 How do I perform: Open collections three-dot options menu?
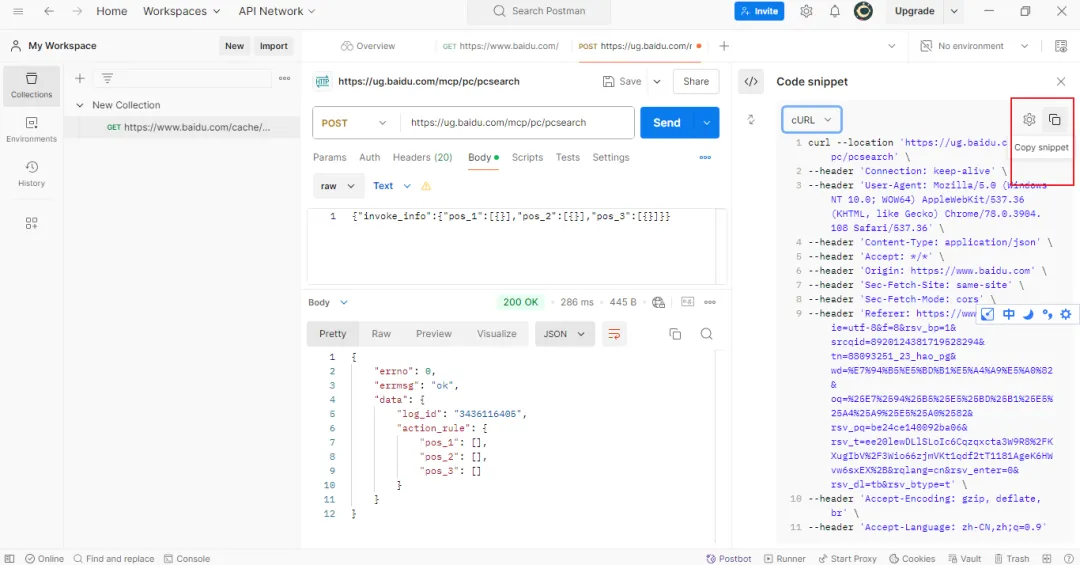(284, 79)
